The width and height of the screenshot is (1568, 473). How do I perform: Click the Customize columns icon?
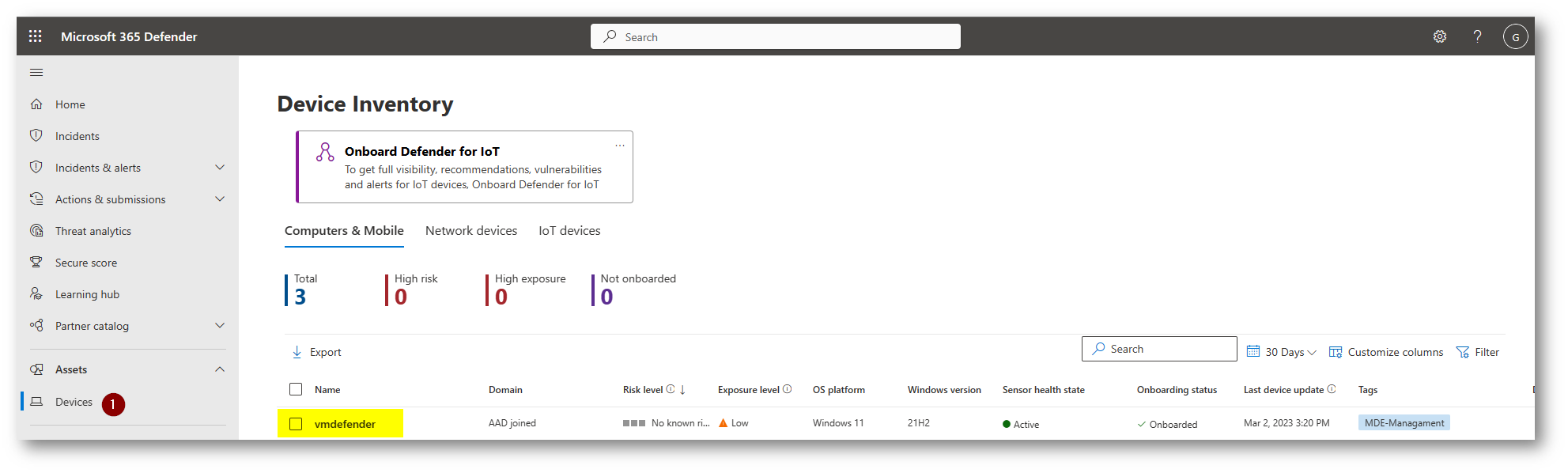click(x=1336, y=352)
